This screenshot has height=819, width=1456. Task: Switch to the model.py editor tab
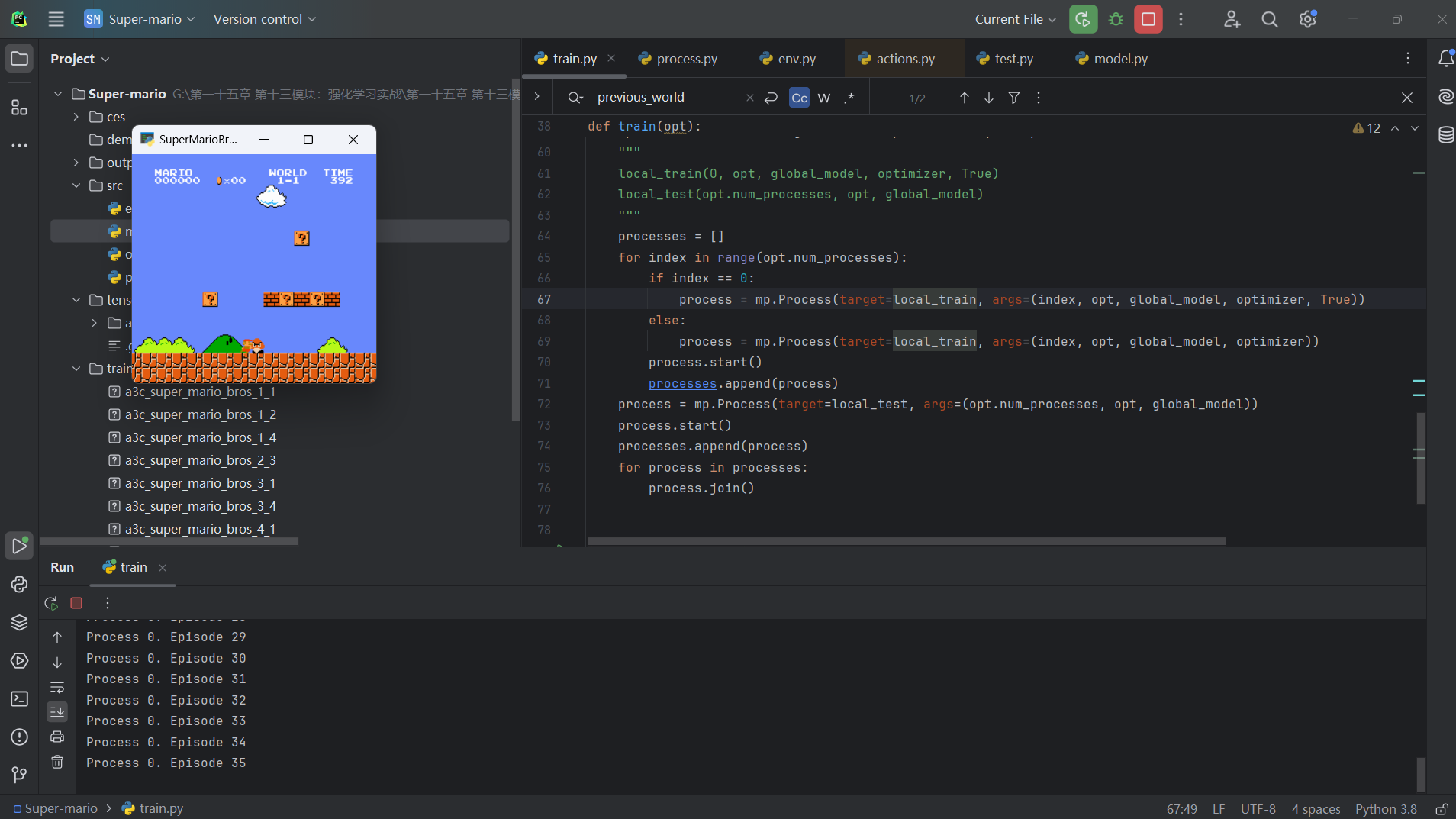point(1119,59)
